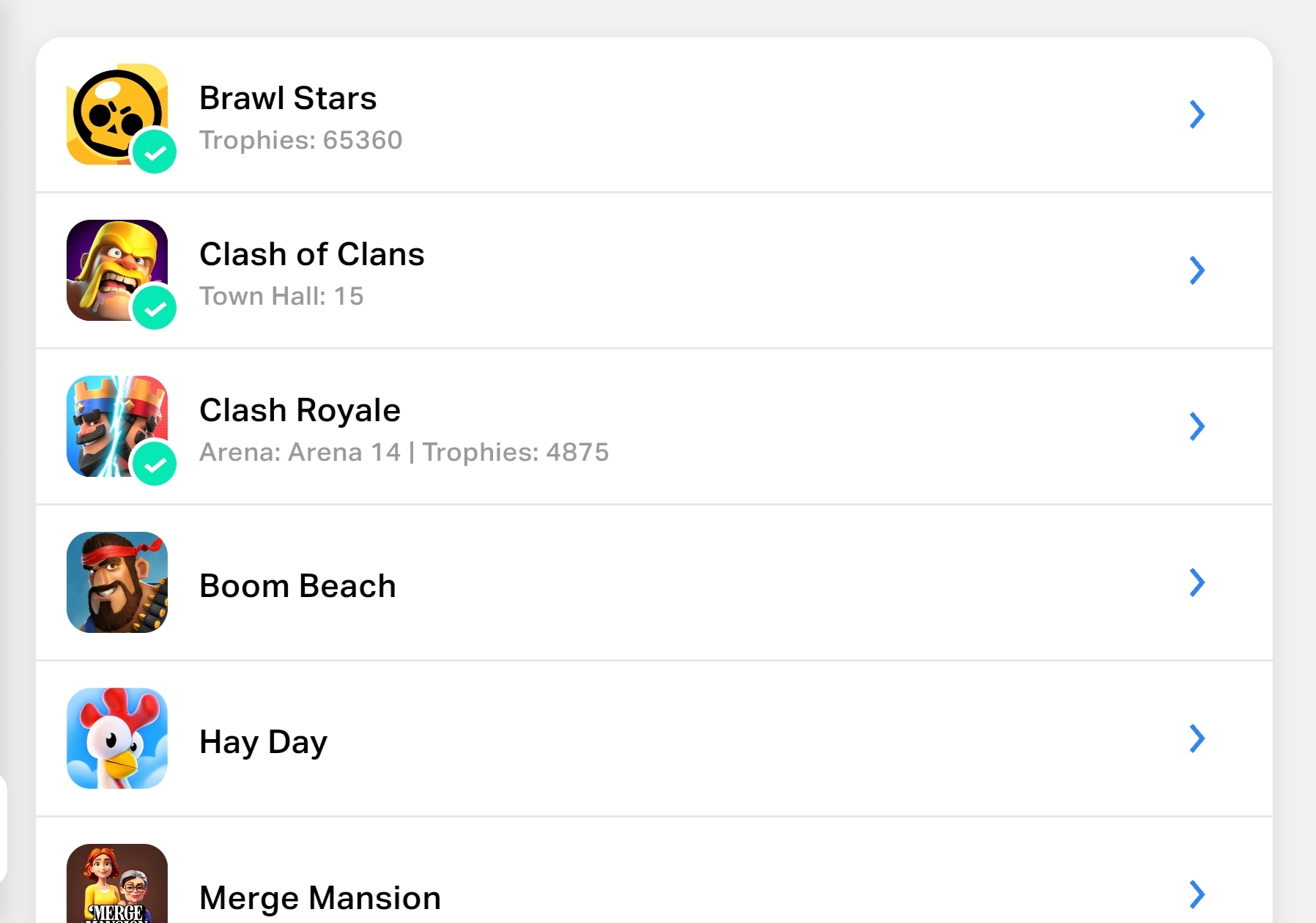Click the green checkmark on Brawl Stars
The image size is (1316, 923).
[x=155, y=152]
